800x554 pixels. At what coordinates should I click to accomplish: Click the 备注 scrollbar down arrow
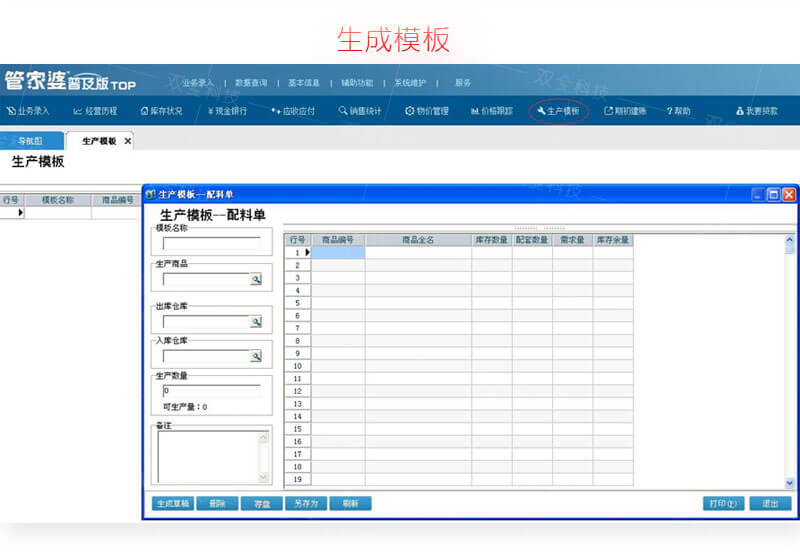coord(263,477)
